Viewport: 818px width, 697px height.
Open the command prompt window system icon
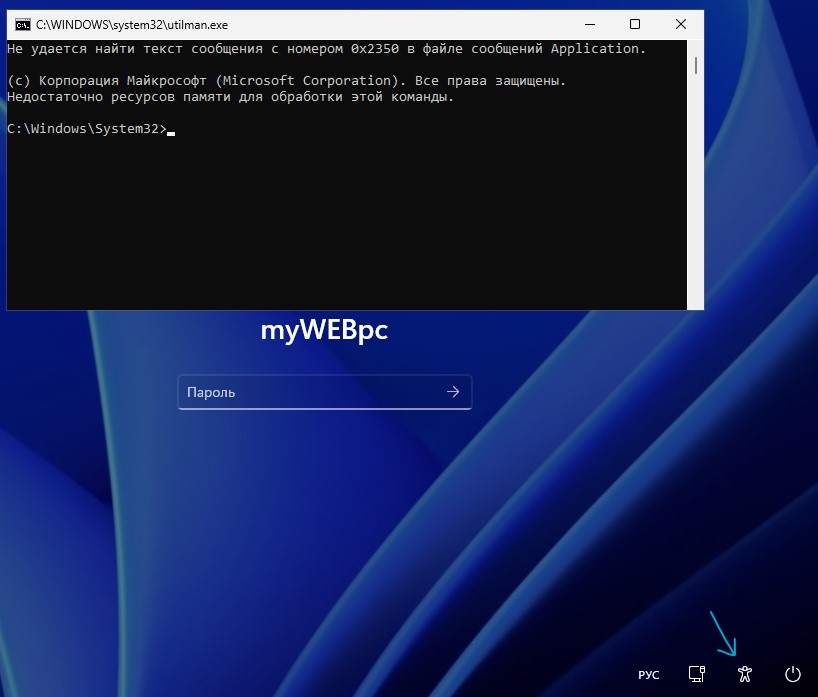point(22,25)
